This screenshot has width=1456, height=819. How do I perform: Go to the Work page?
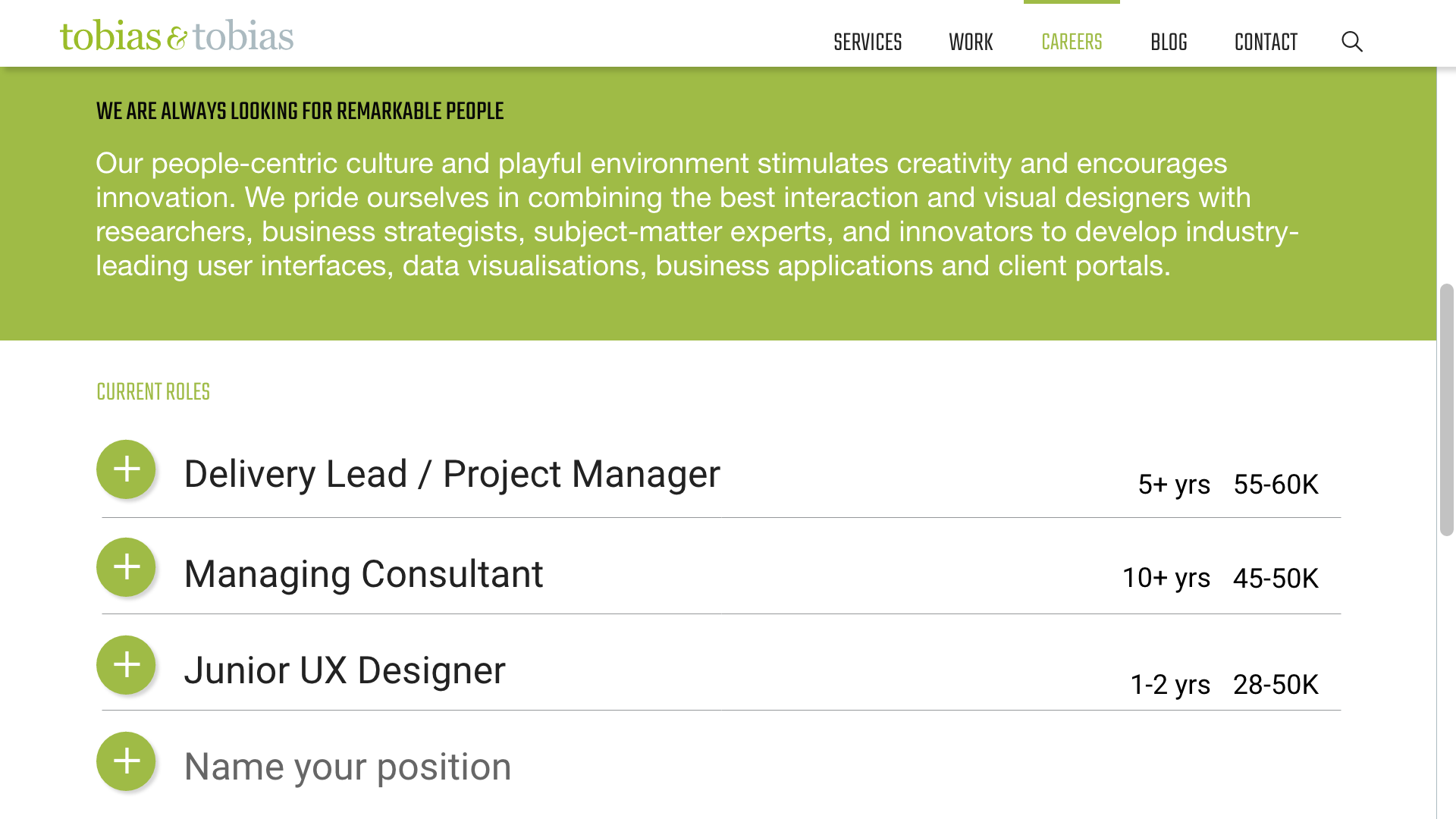[971, 42]
